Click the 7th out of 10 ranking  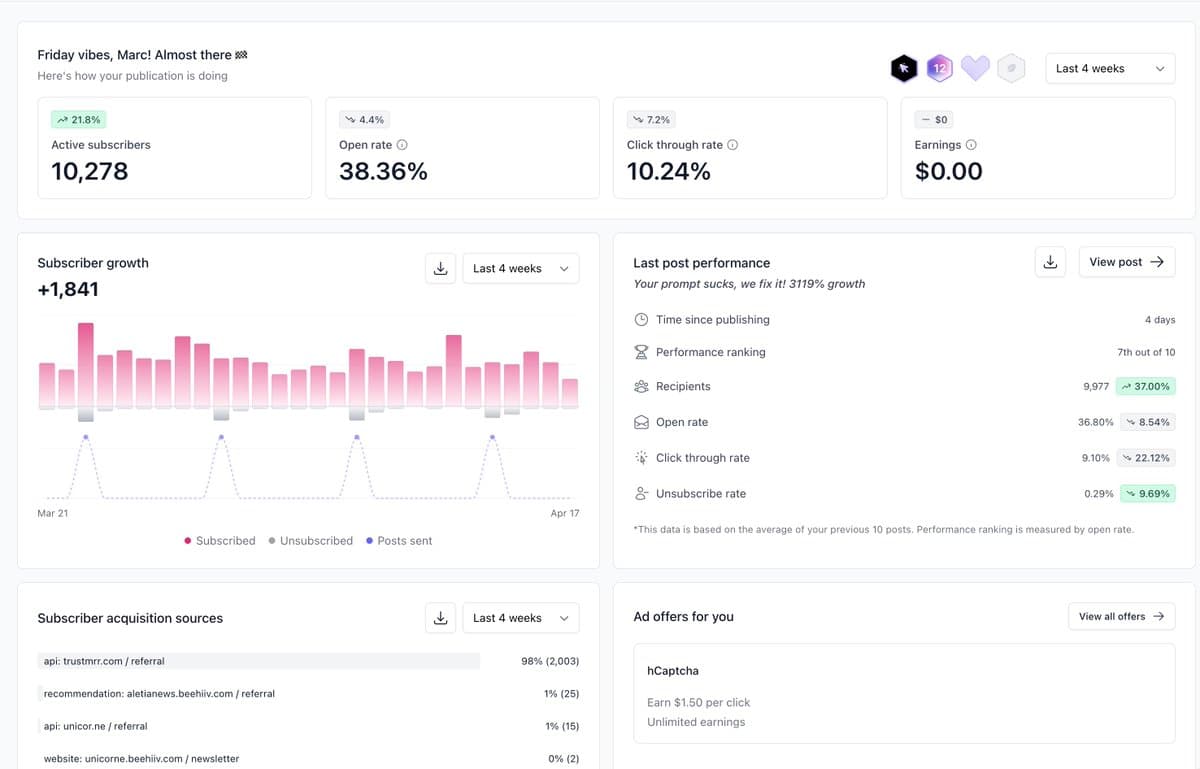1146,352
